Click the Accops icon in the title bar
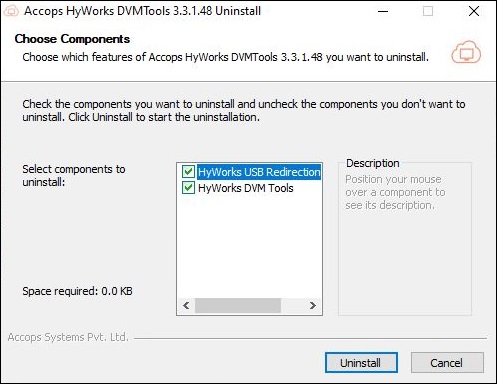 coord(11,11)
